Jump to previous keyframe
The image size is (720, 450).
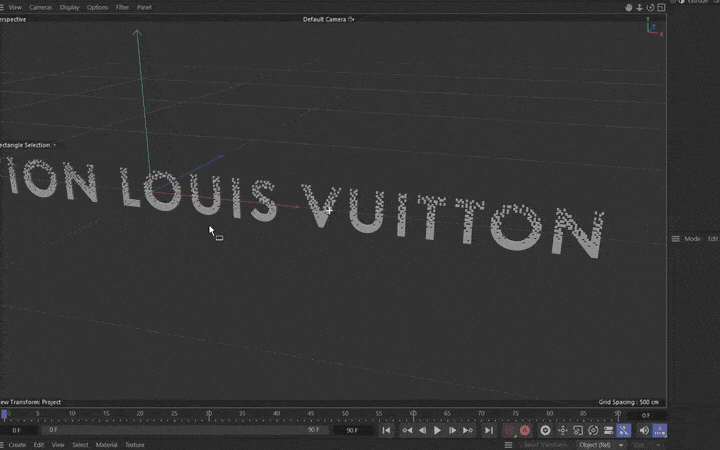click(x=407, y=430)
